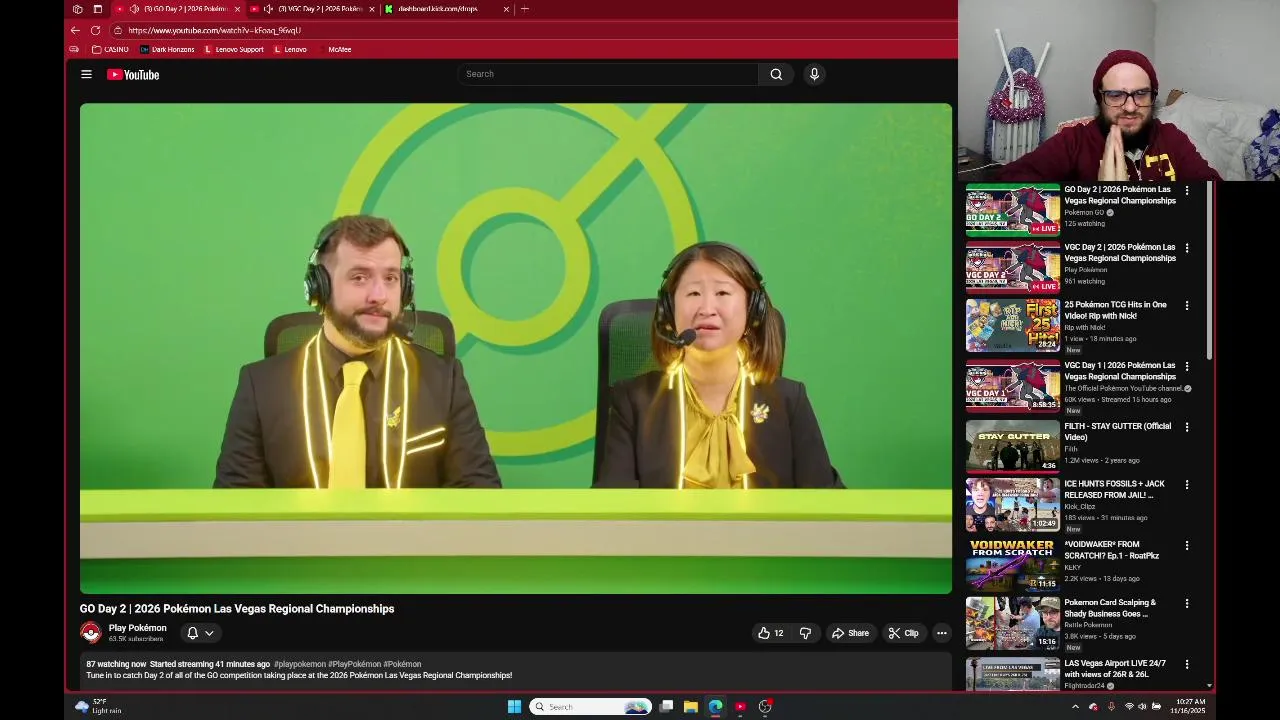Screen dimensions: 1280x720
Task: Open a new browser tab
Action: click(525, 9)
